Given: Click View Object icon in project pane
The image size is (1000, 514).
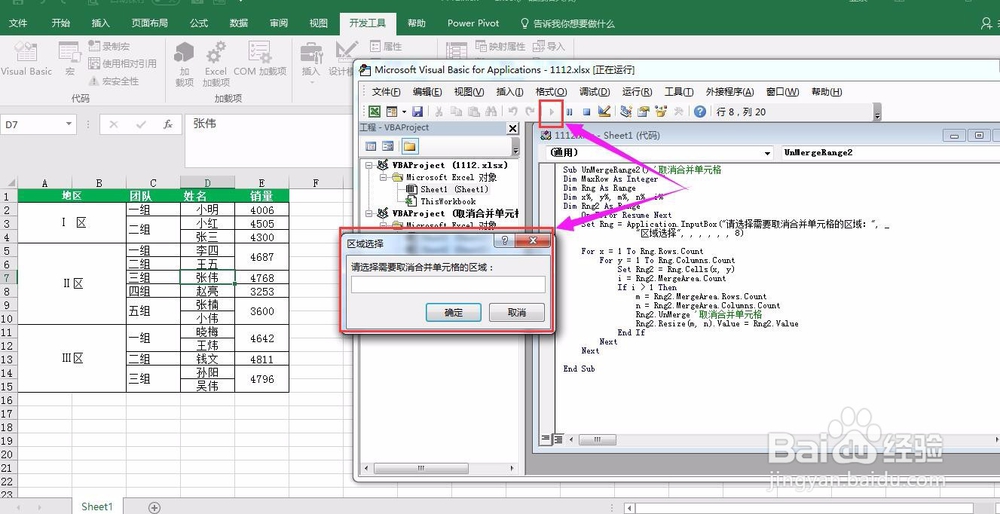Looking at the screenshot, I should 388,147.
